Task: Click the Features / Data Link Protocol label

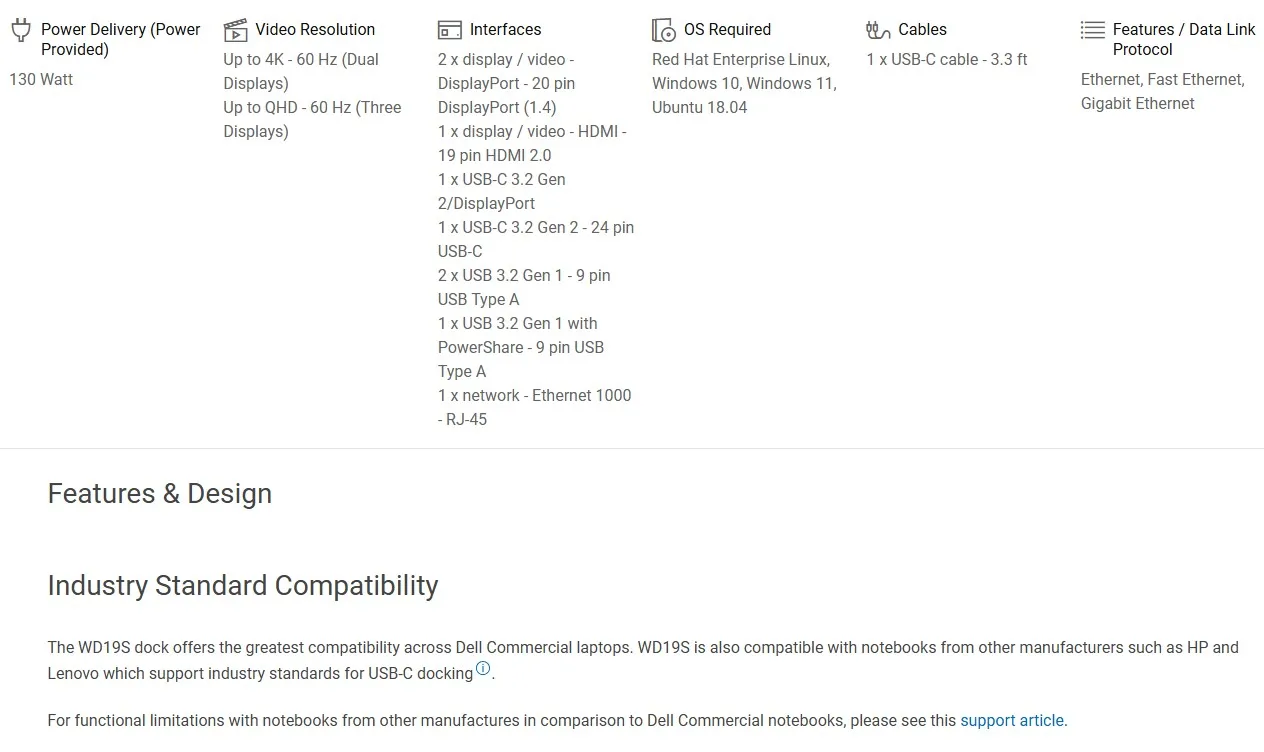Action: click(1183, 39)
